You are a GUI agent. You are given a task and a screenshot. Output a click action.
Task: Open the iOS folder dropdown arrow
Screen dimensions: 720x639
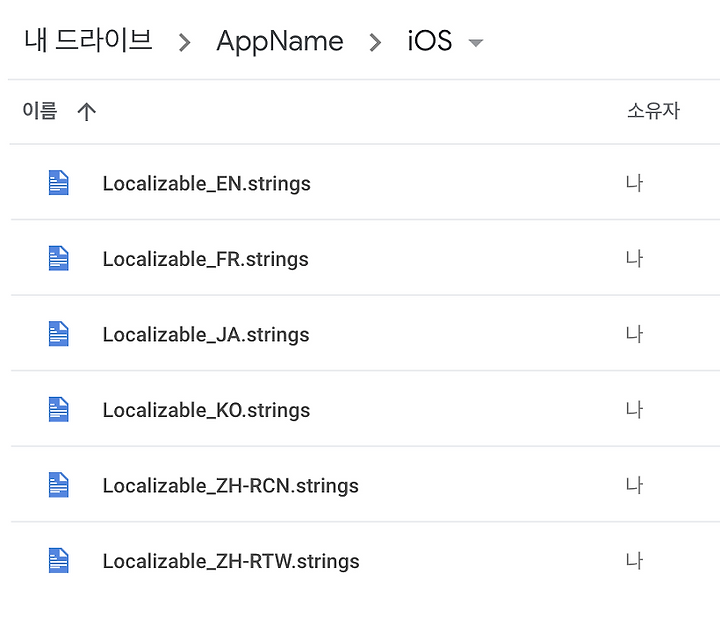(475, 43)
